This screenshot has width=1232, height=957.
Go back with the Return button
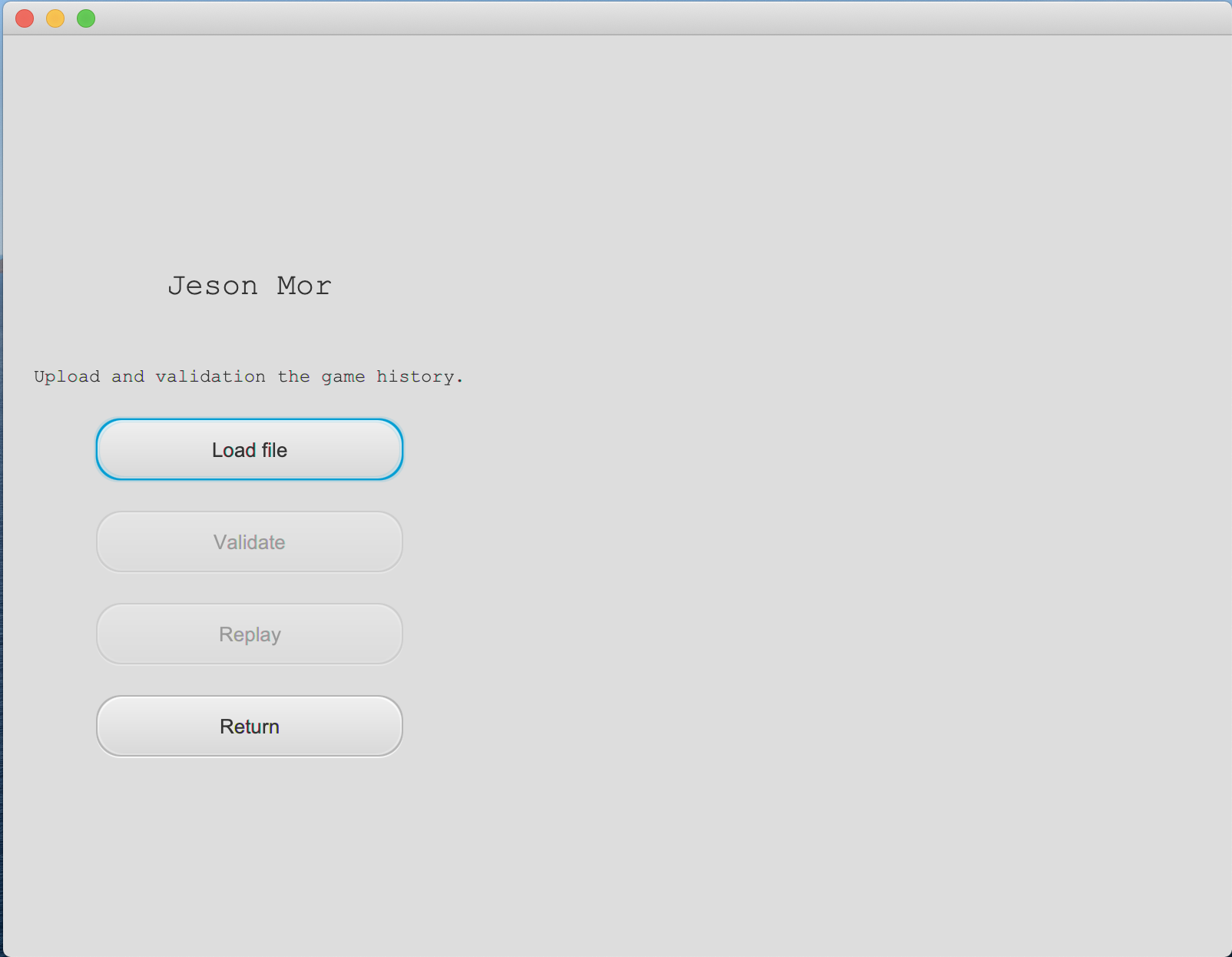tap(250, 726)
